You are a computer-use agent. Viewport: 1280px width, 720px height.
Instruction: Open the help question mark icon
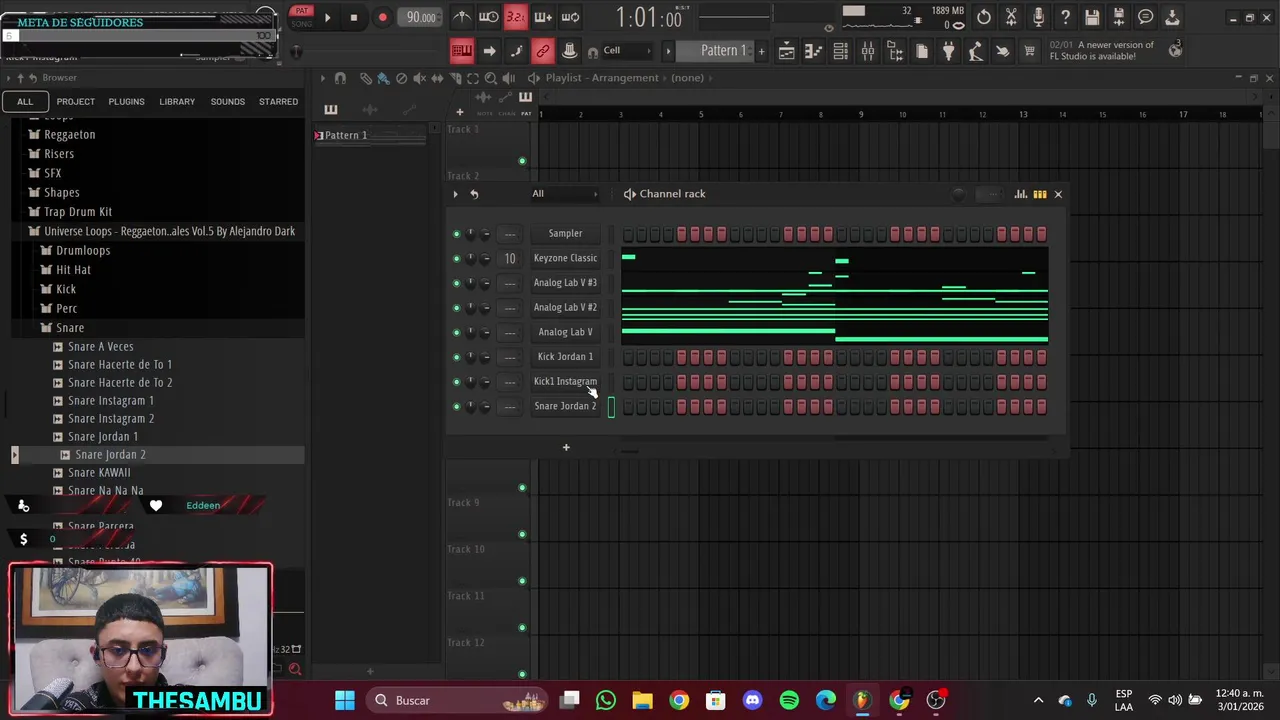[x=1065, y=17]
